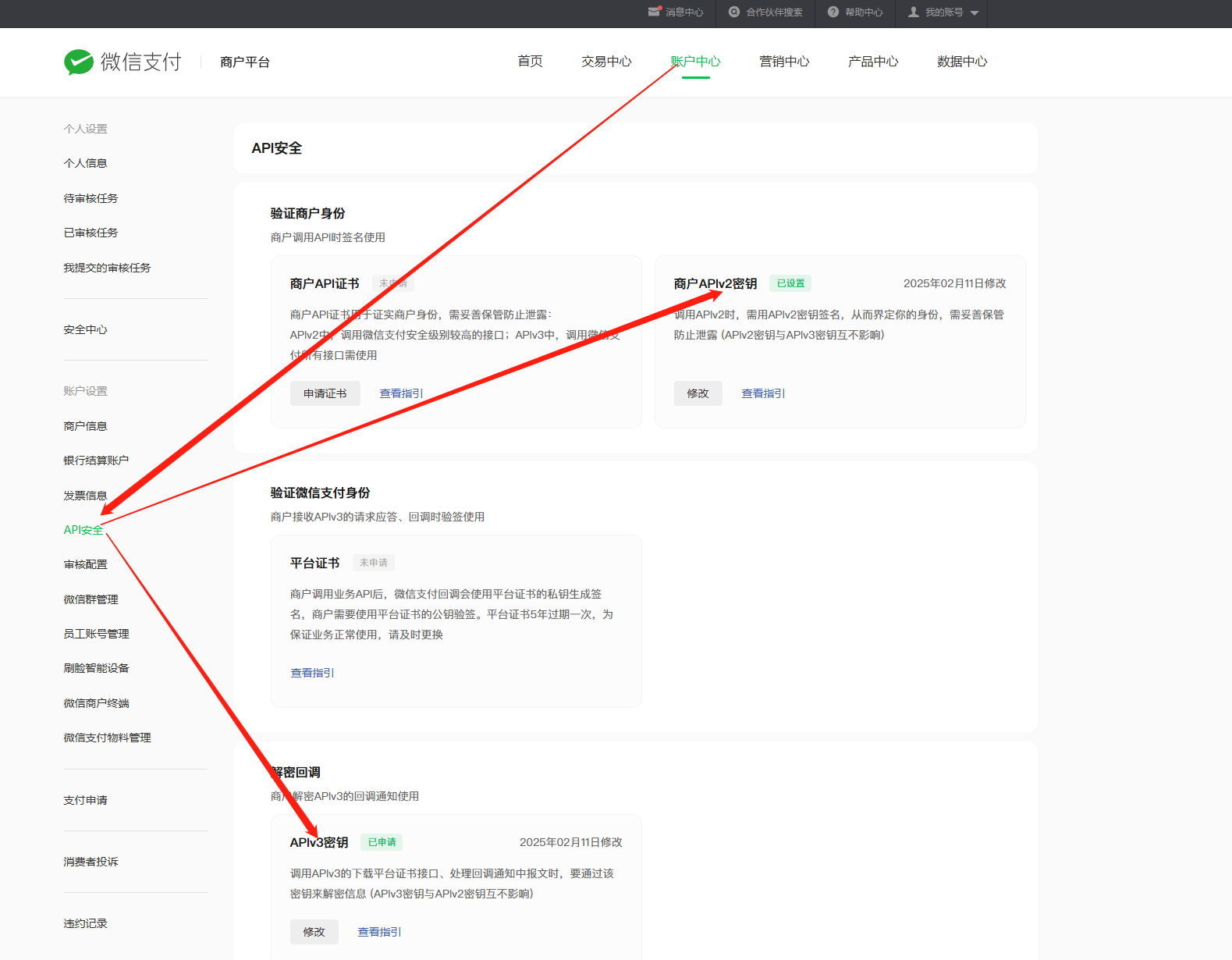Open 审核配置 sidebar item
This screenshot has height=960, width=1232.
tap(86, 564)
